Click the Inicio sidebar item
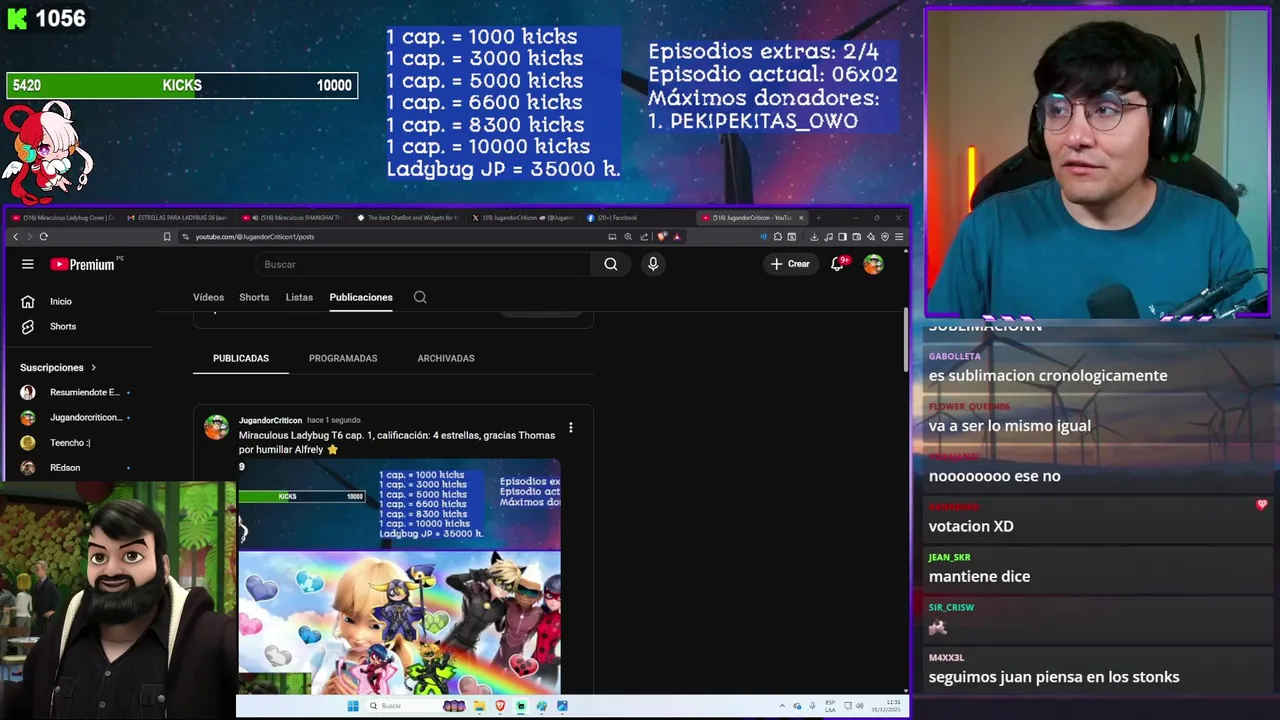 click(61, 301)
